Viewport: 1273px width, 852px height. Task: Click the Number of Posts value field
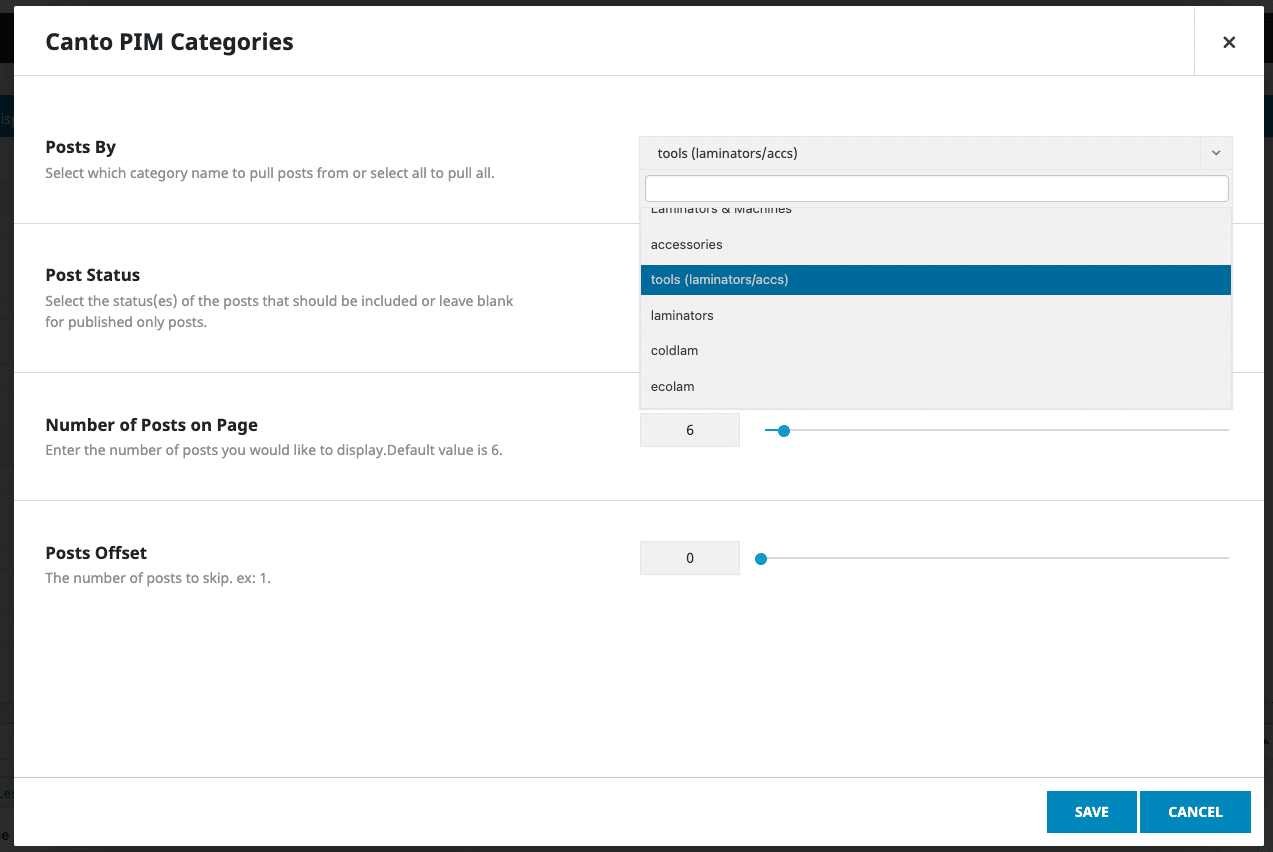(x=690, y=430)
